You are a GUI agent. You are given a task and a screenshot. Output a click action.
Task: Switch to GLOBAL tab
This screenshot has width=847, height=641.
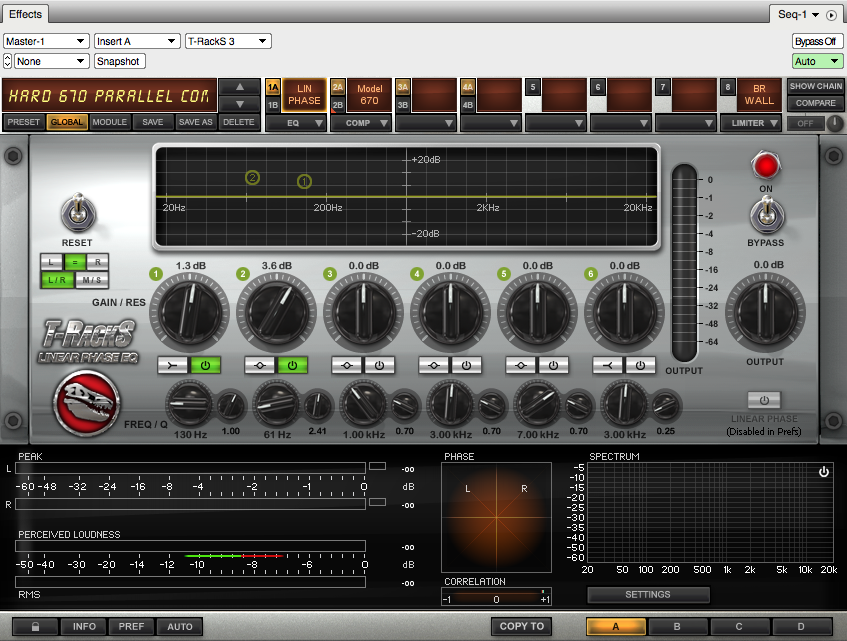pos(67,122)
